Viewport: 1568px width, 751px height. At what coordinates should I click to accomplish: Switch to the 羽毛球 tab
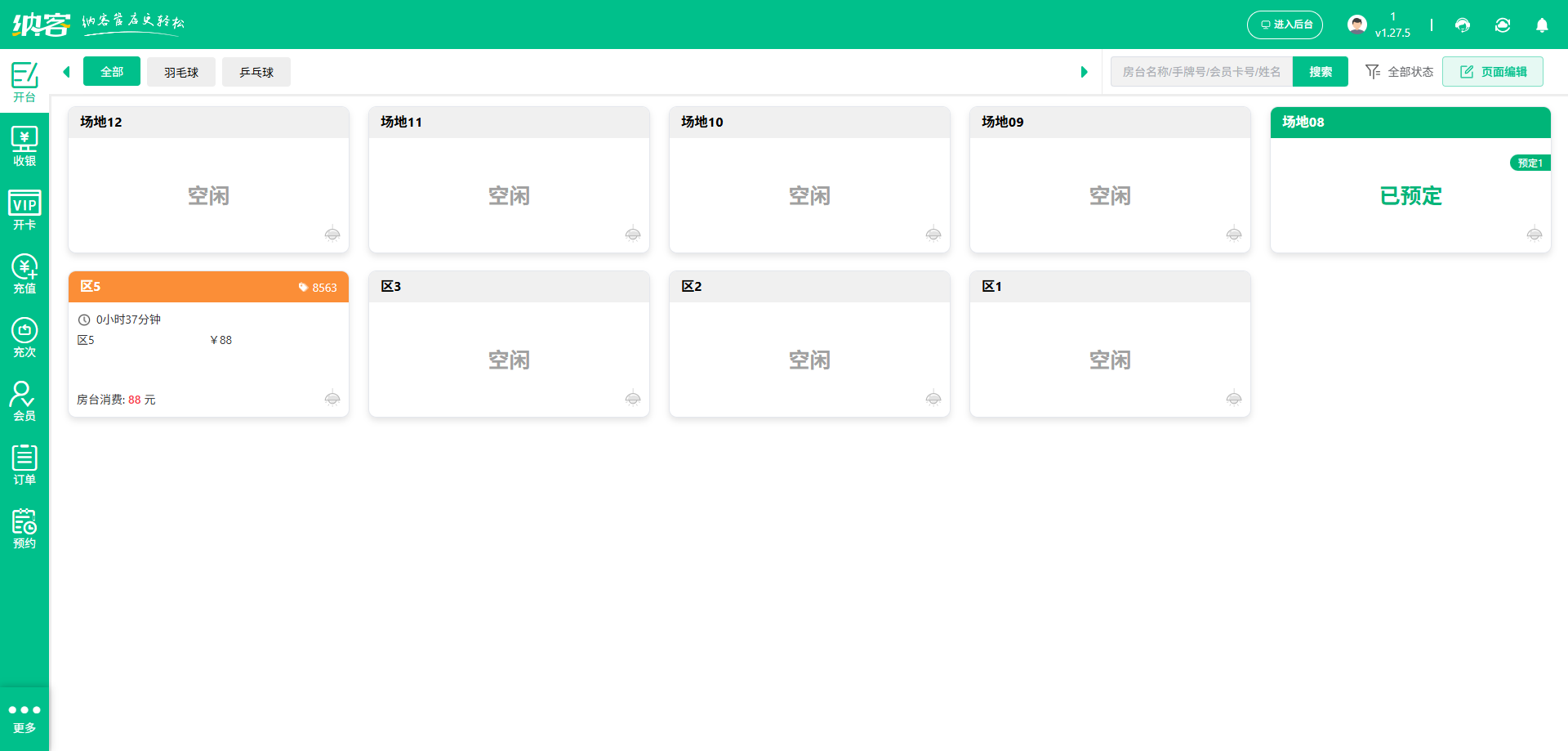[x=181, y=72]
